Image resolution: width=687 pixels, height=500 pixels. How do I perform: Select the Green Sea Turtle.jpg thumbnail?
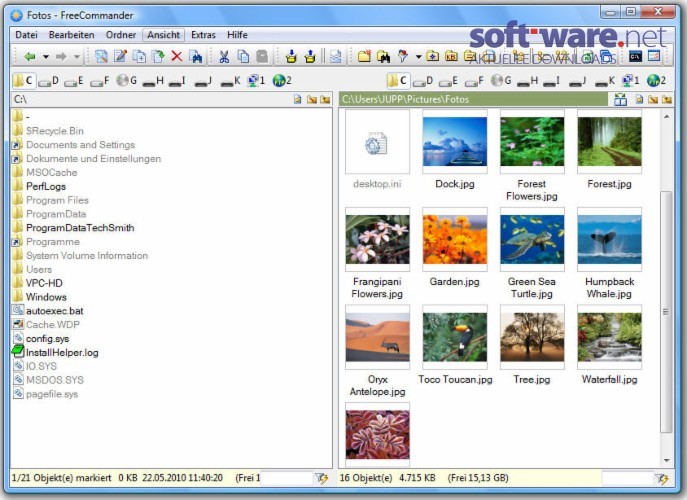pyautogui.click(x=532, y=239)
